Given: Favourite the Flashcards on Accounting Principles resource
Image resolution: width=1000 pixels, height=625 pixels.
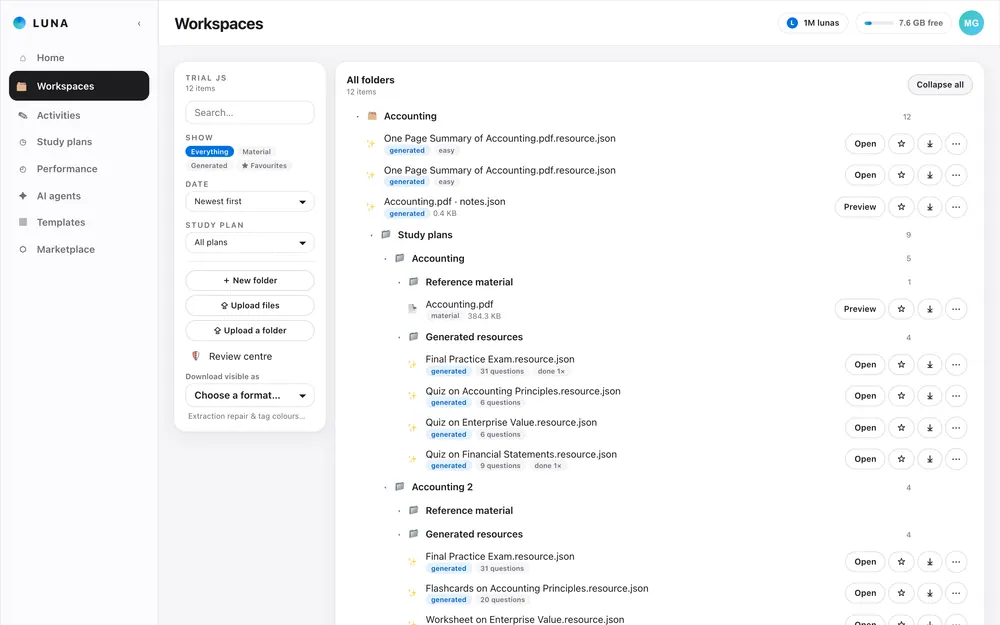Looking at the screenshot, I should [x=901, y=593].
